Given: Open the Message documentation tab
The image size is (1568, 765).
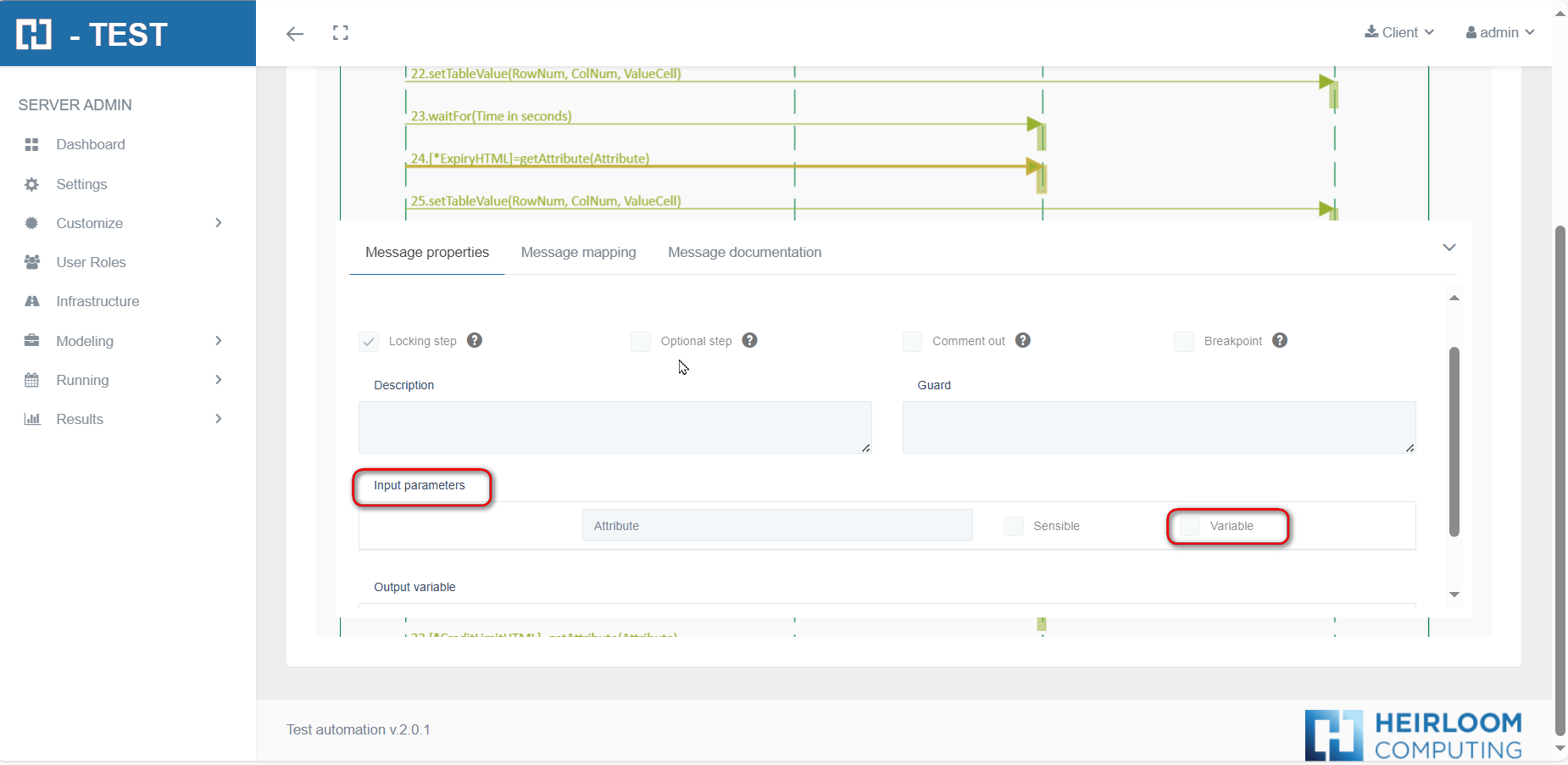Looking at the screenshot, I should [744, 252].
